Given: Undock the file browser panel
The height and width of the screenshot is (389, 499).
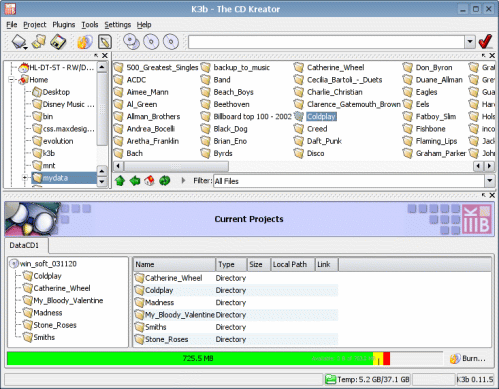Looking at the screenshot, I should click(483, 55).
